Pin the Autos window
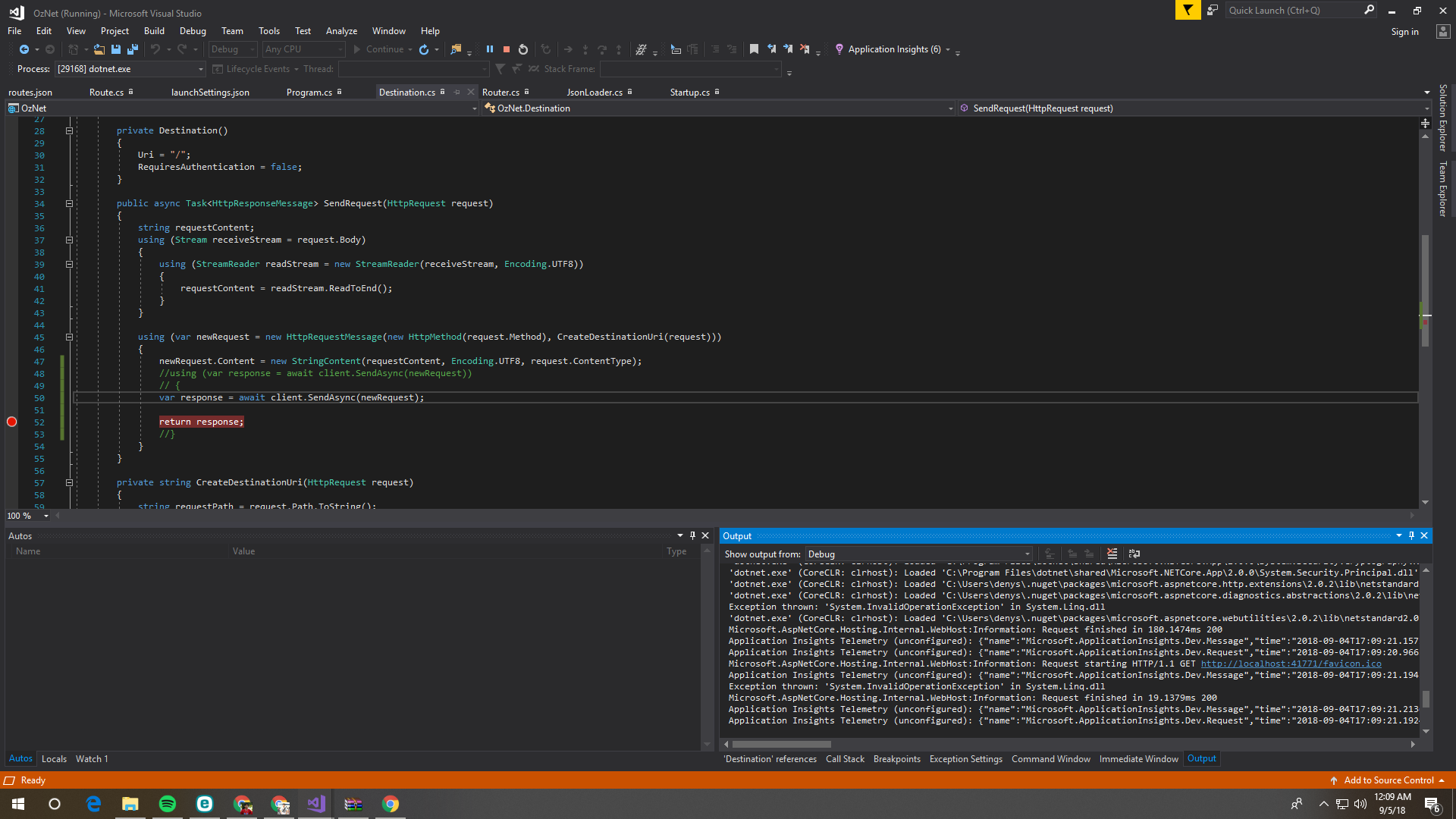This screenshot has width=1456, height=819. click(x=692, y=535)
